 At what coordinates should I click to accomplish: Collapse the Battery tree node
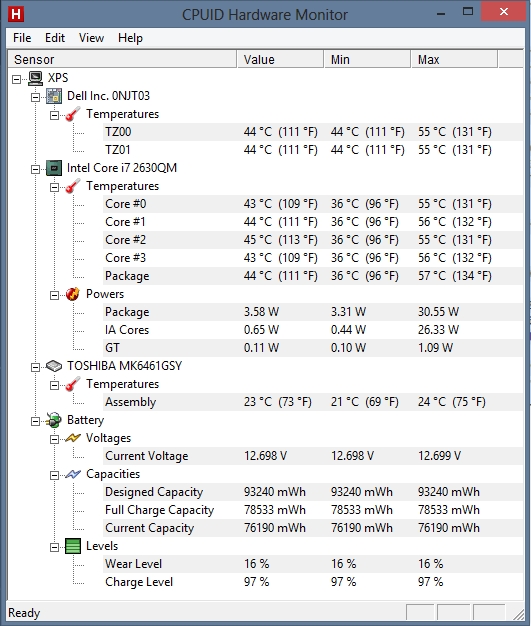click(36, 421)
